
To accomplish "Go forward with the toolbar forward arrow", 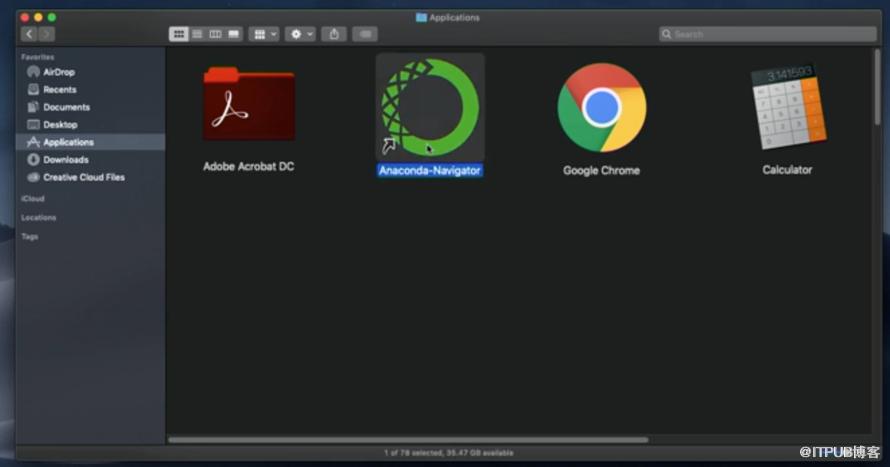I will (x=47, y=34).
